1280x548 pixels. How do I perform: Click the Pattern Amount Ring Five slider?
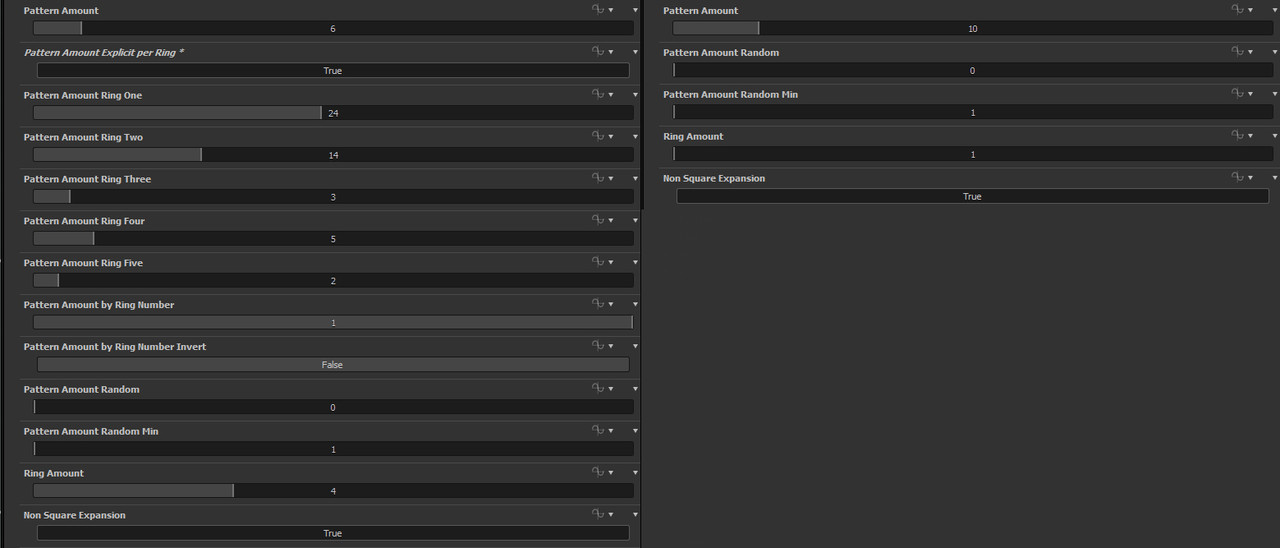(333, 281)
